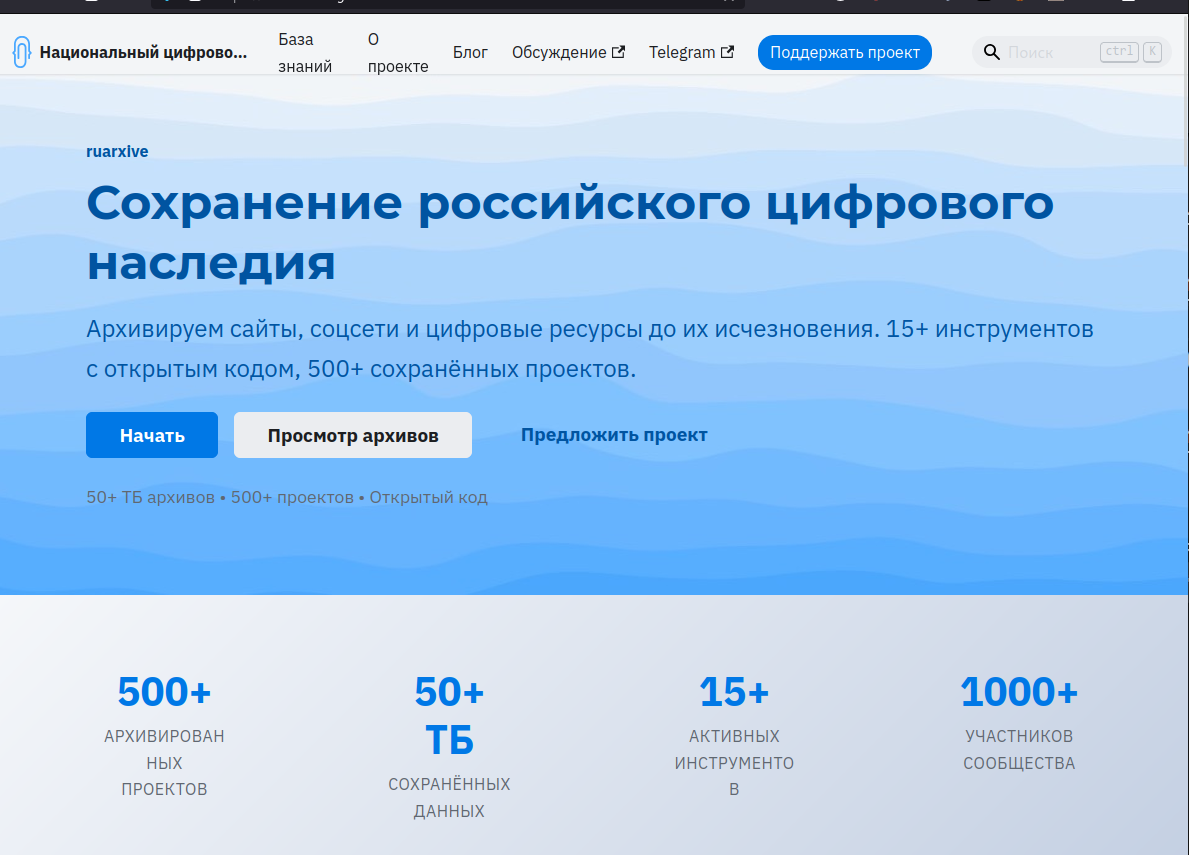Click the ctrl keyboard shortcut badge
This screenshot has width=1189, height=855.
(1119, 52)
